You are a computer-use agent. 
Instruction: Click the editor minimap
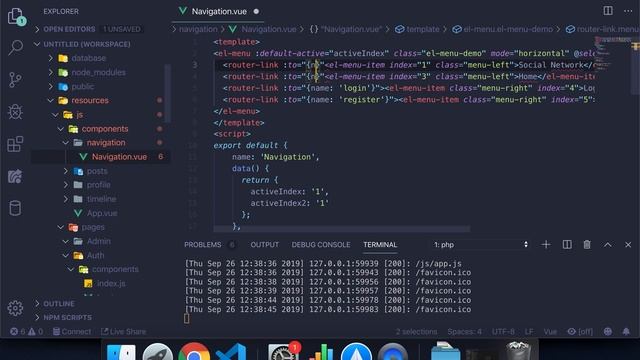point(613,53)
